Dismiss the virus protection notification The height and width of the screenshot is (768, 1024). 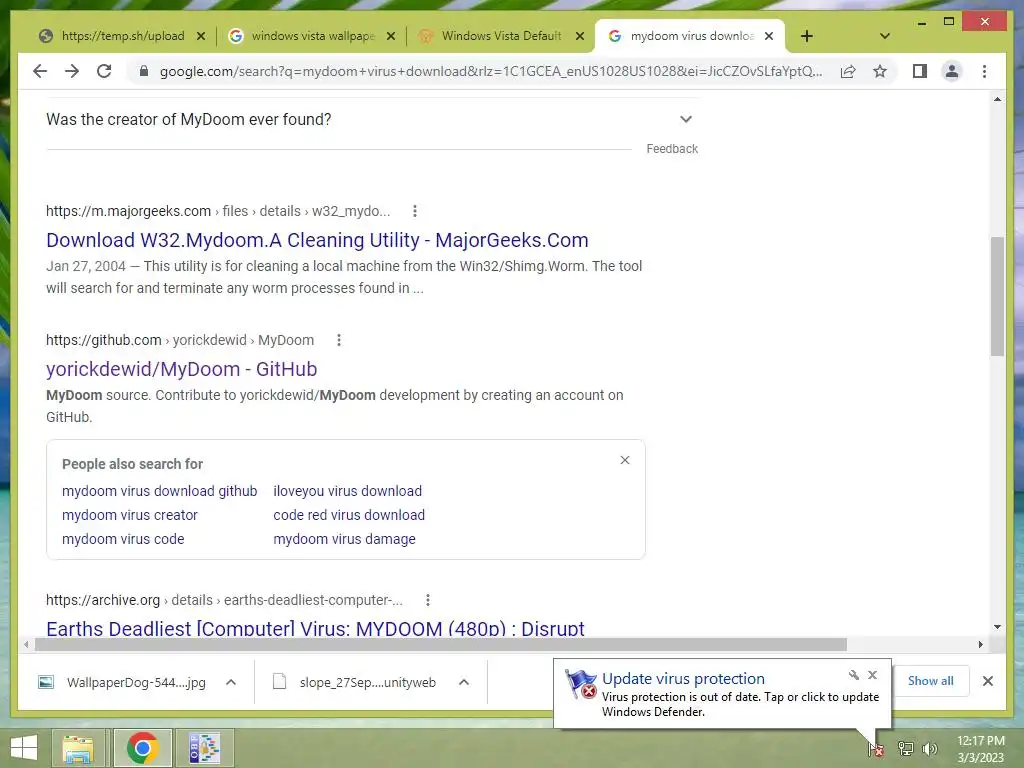(x=872, y=675)
